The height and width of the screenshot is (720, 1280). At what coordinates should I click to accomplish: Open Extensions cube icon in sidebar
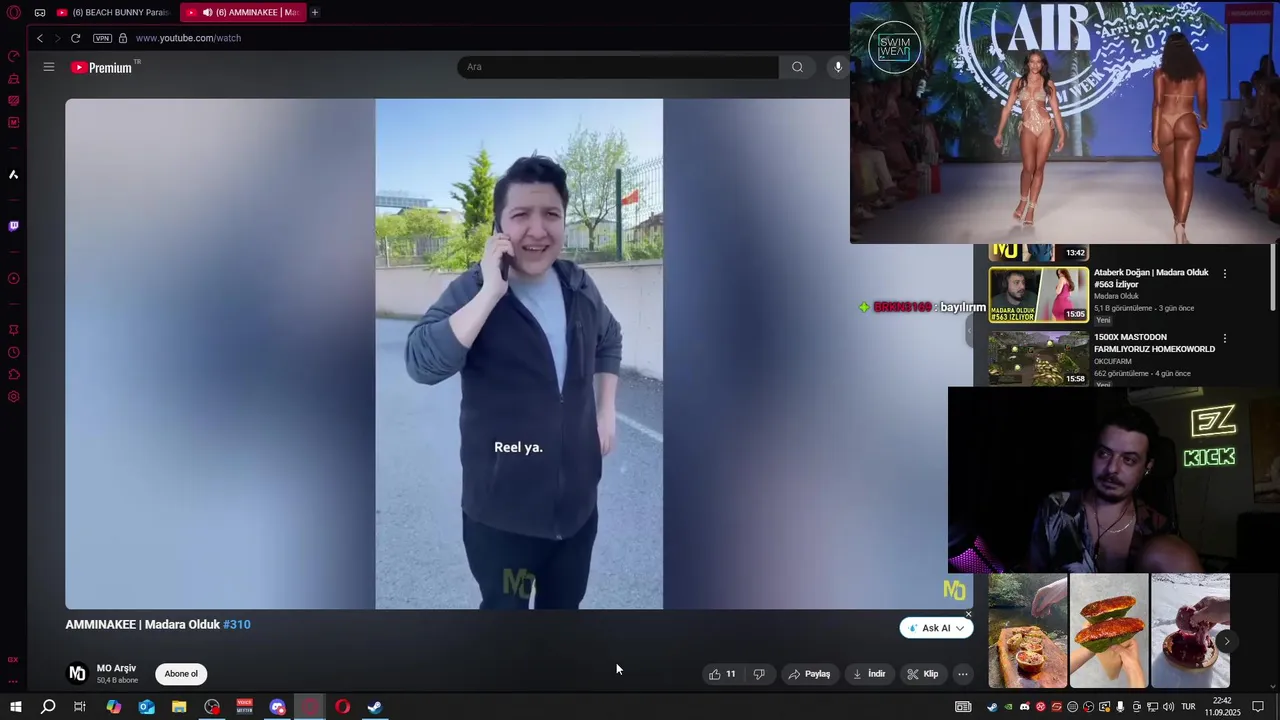[14, 374]
